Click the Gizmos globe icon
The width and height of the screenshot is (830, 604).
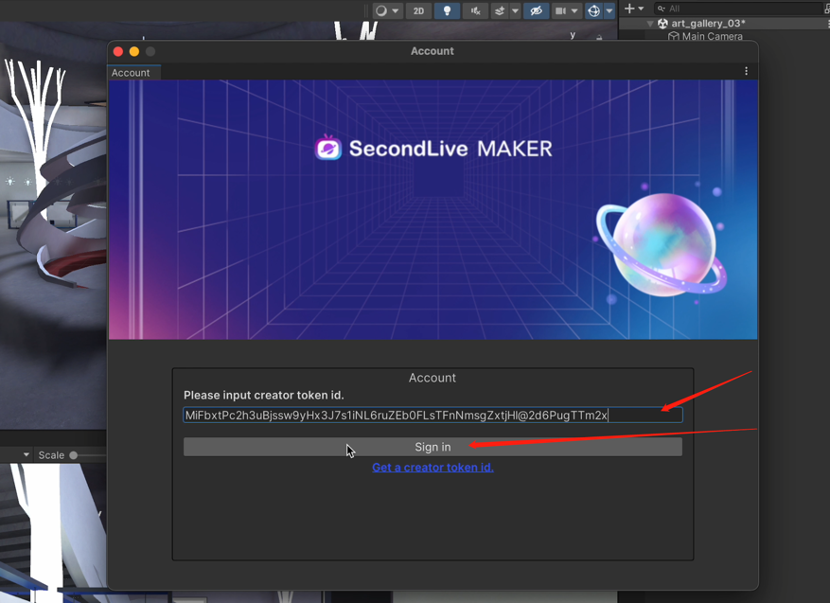point(594,10)
